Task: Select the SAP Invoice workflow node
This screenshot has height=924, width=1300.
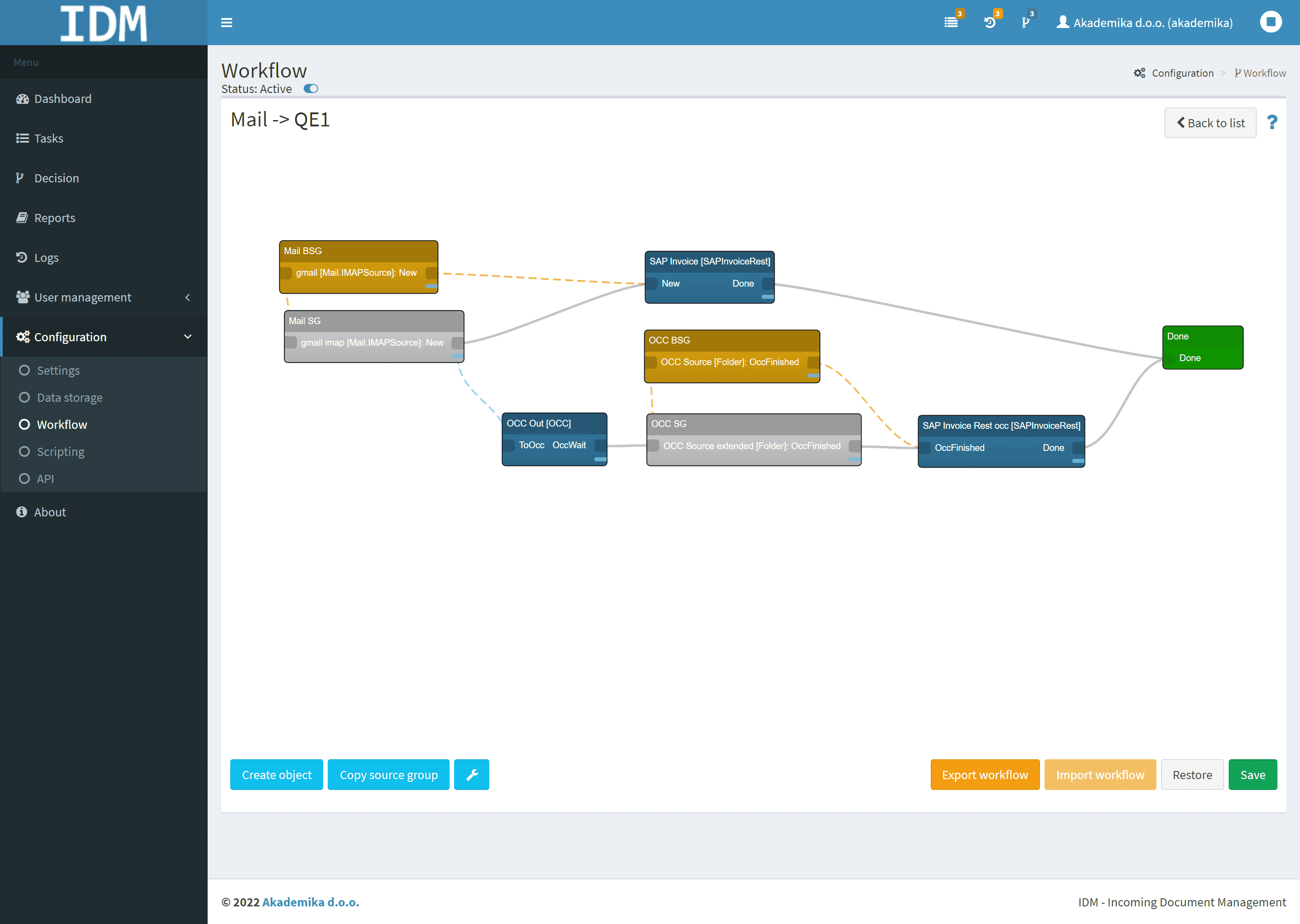Action: 709,262
